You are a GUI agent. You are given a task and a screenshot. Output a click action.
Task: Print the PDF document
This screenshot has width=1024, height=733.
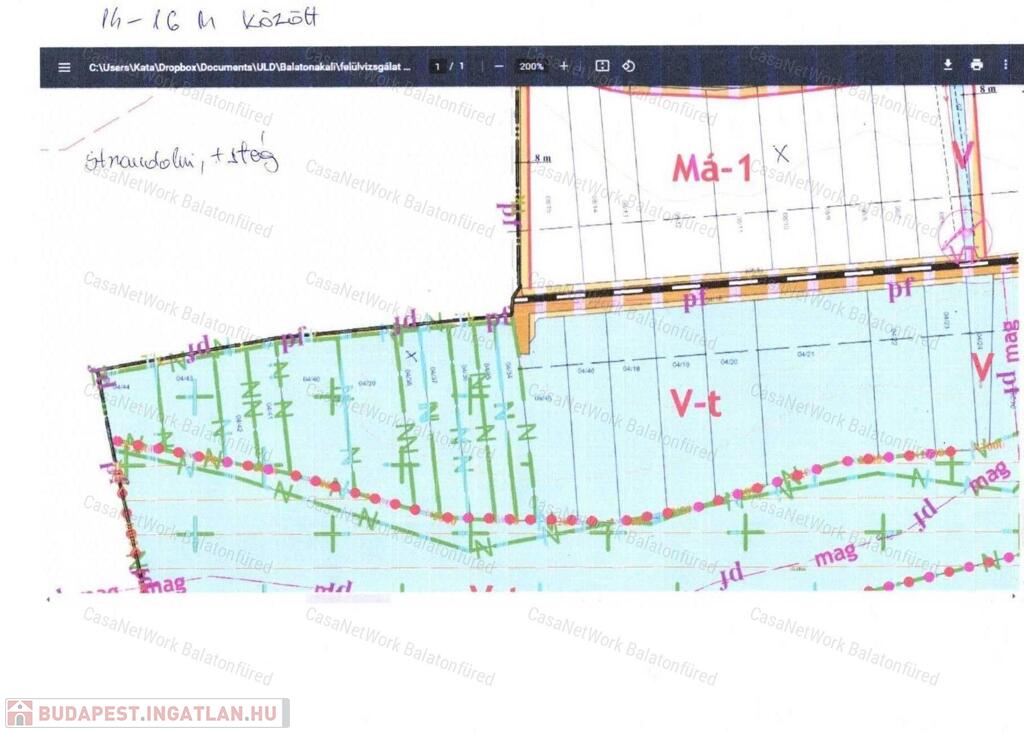click(x=977, y=66)
